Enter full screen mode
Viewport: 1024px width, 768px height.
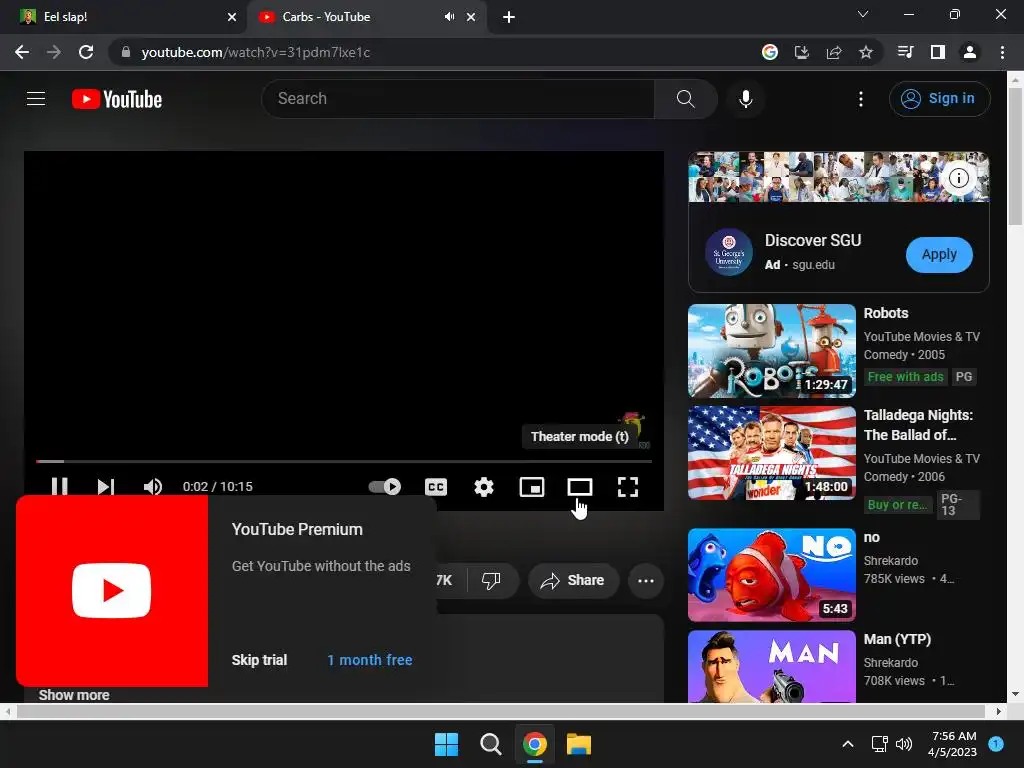coord(628,487)
